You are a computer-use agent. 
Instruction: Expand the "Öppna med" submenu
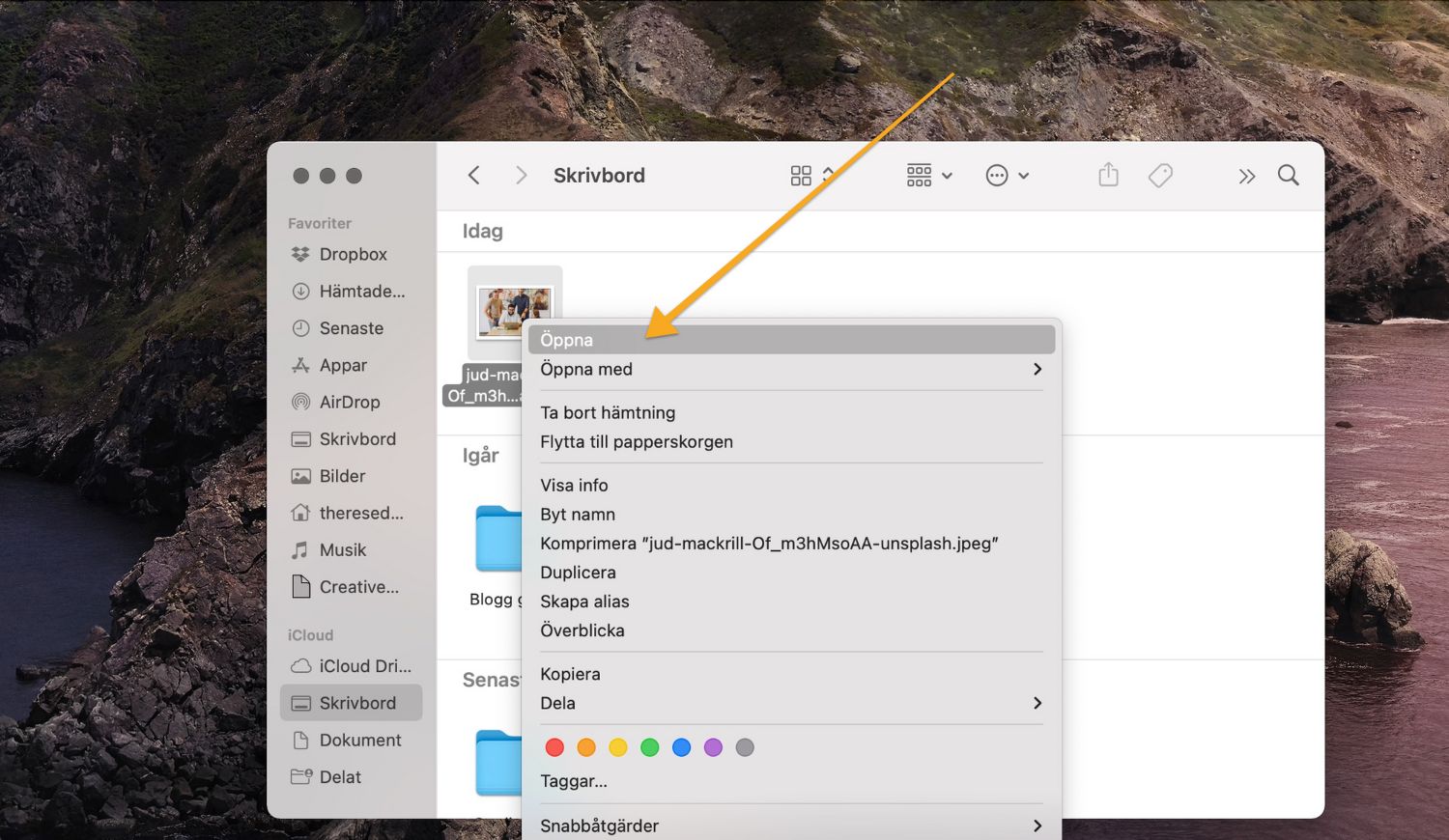click(790, 369)
